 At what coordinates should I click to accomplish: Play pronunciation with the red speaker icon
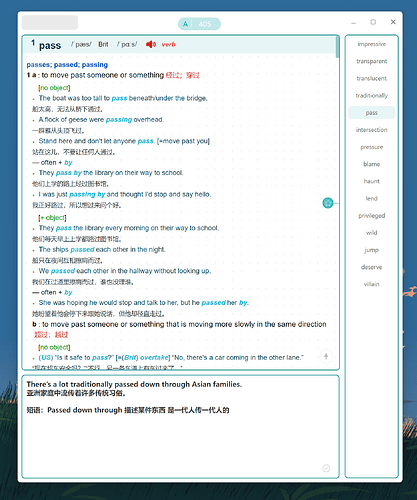(x=151, y=44)
